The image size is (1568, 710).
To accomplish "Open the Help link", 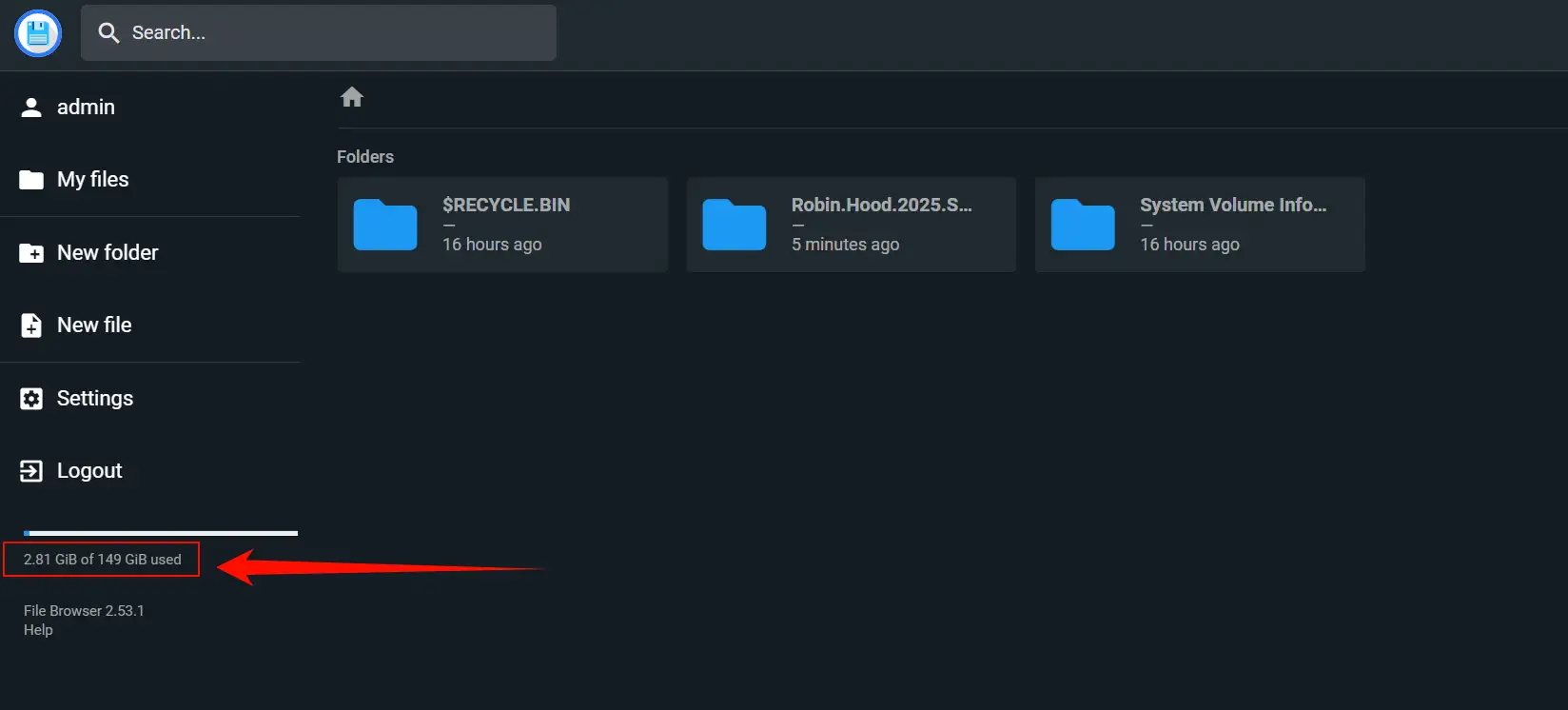I will tap(38, 630).
